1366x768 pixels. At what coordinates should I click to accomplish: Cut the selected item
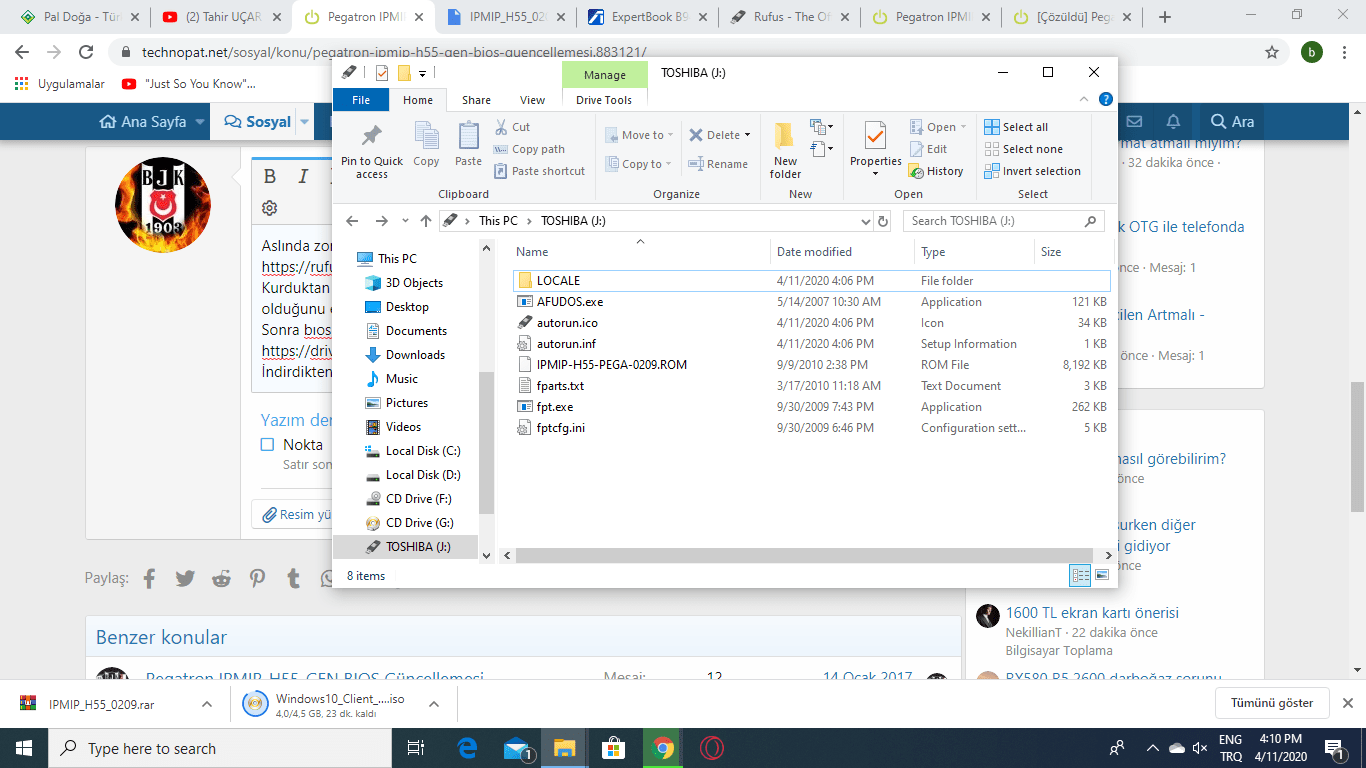click(513, 127)
